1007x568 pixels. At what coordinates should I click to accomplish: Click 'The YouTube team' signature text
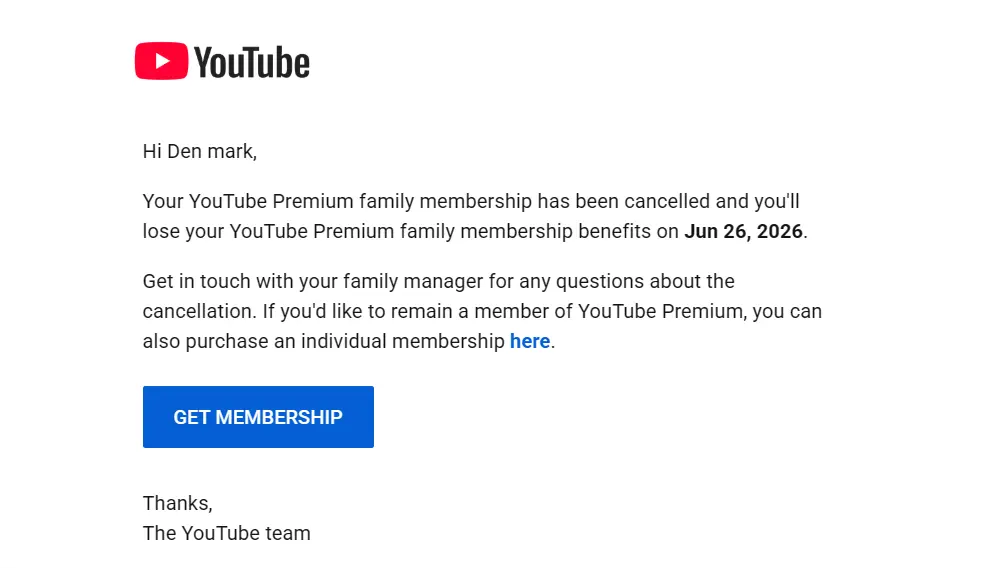tap(227, 533)
